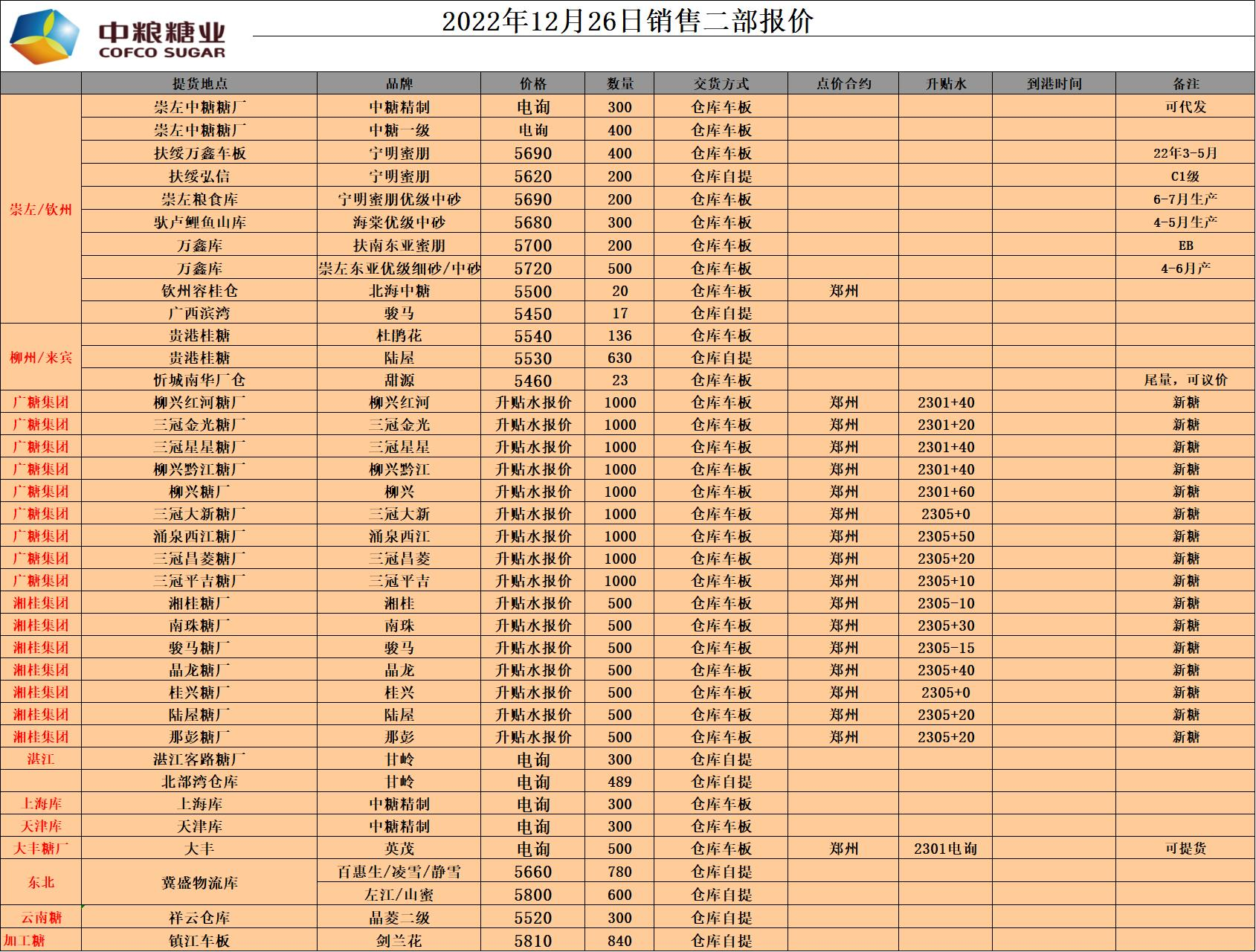
Task: Select the 云南糖 region cell
Action: point(41,918)
